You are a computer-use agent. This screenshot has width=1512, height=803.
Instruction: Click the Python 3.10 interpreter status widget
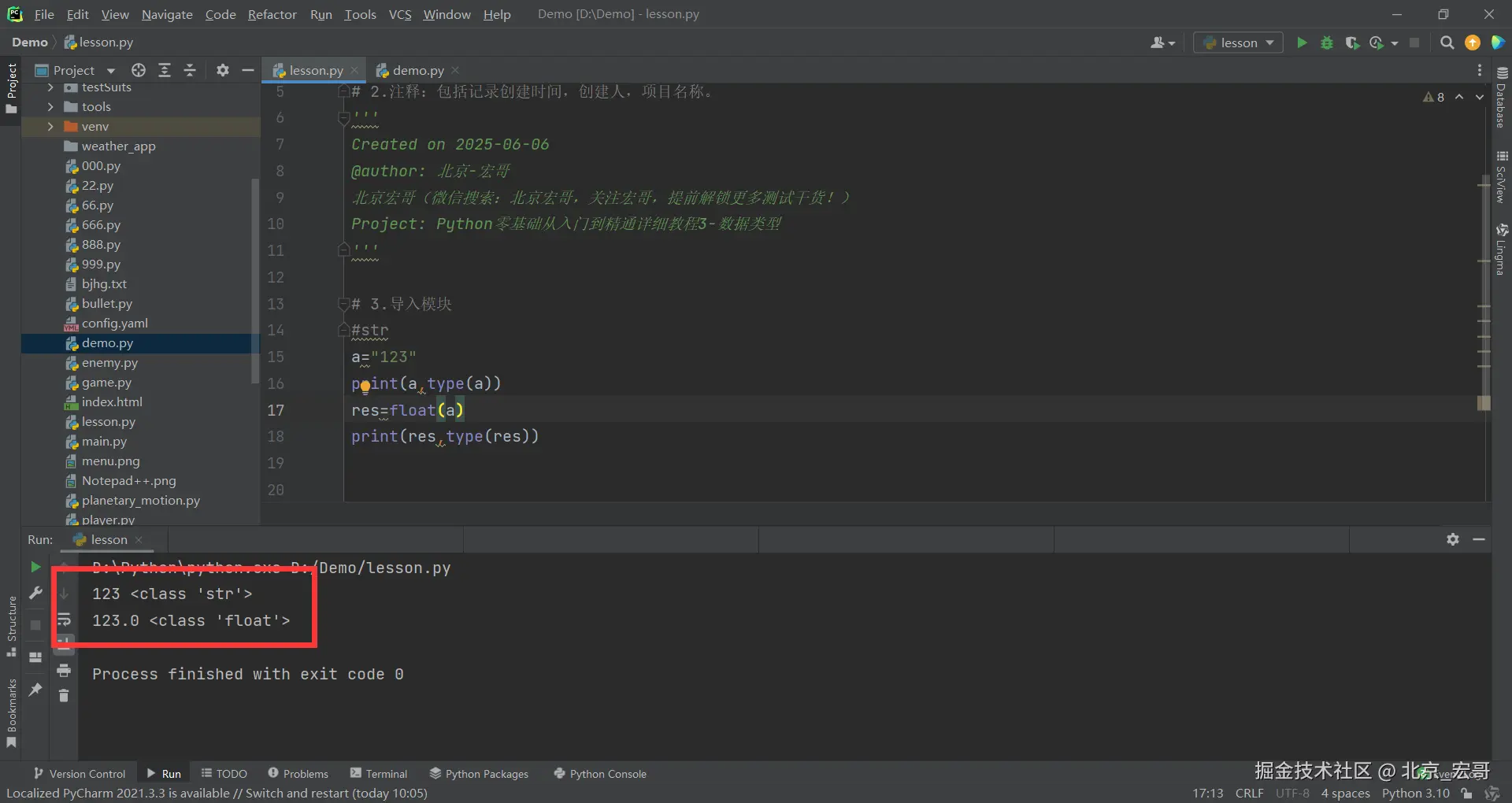click(x=1415, y=793)
